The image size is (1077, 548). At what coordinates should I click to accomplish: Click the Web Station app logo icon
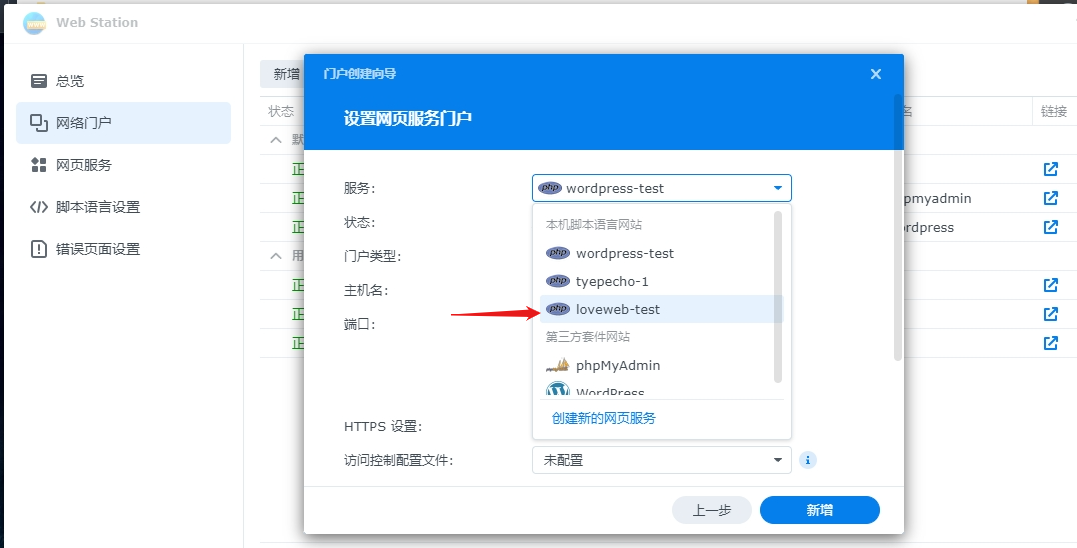click(x=34, y=23)
